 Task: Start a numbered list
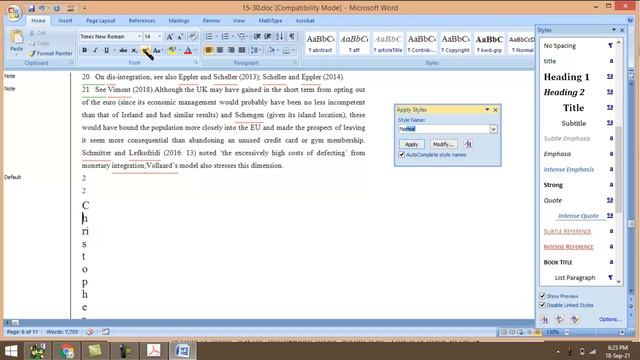click(225, 37)
